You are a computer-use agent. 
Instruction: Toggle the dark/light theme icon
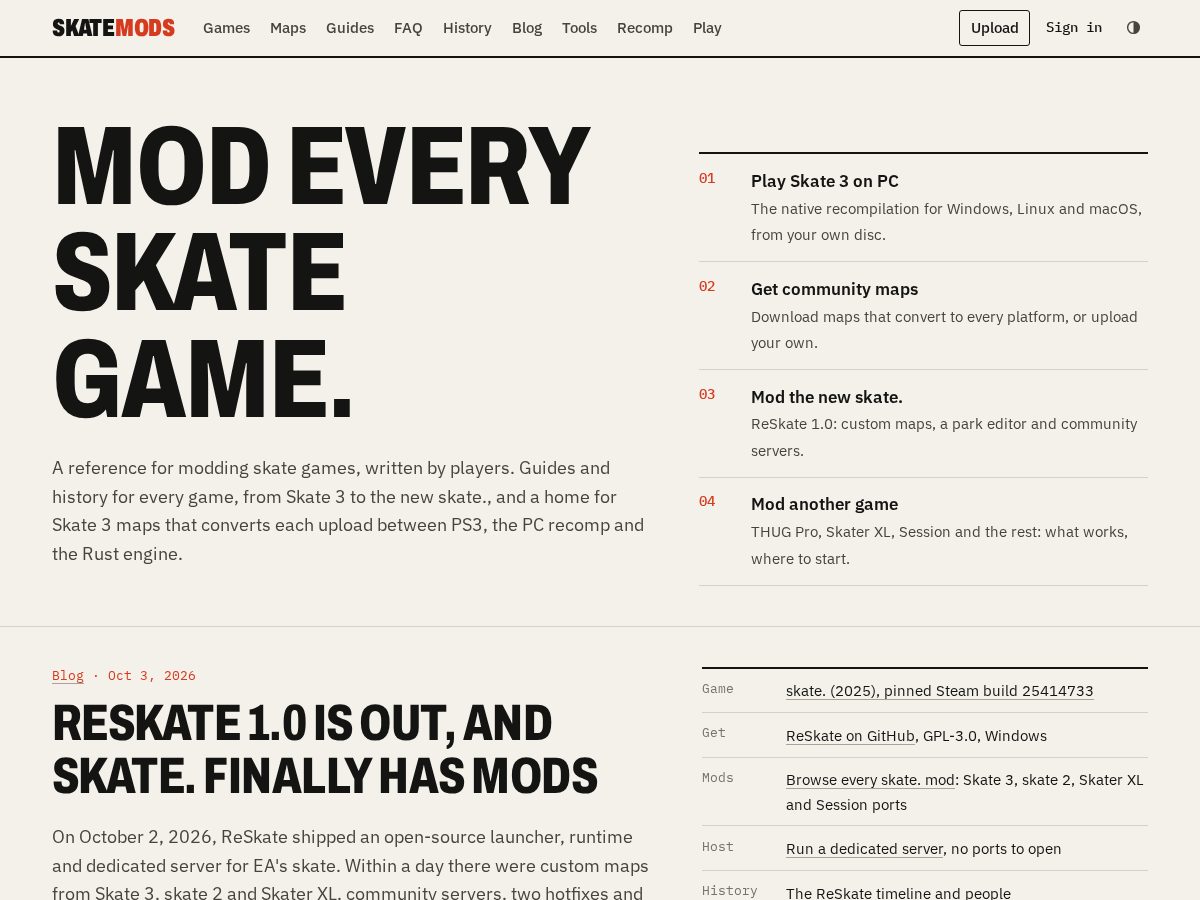[1133, 28]
